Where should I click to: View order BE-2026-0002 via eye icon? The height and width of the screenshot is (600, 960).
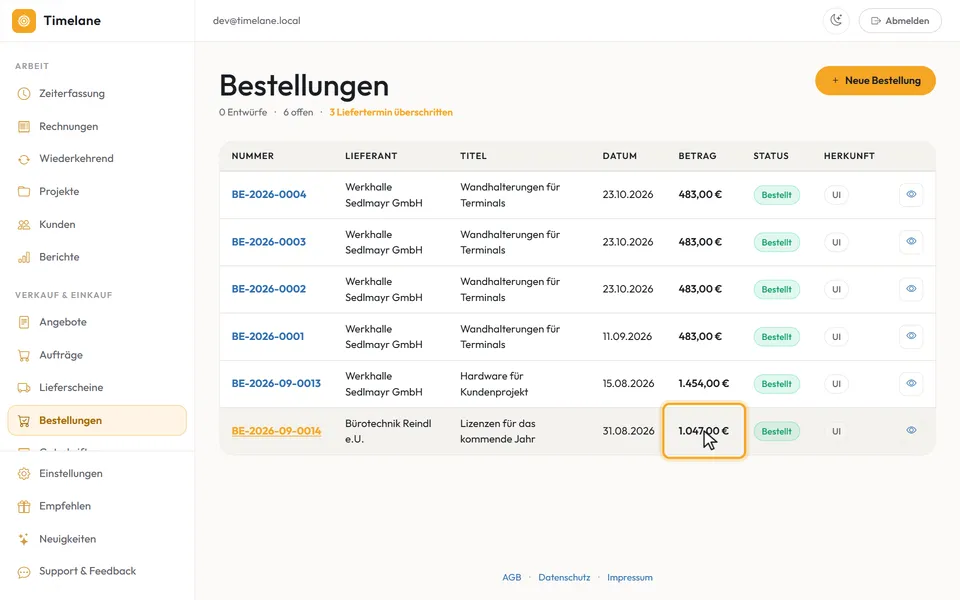(x=911, y=288)
